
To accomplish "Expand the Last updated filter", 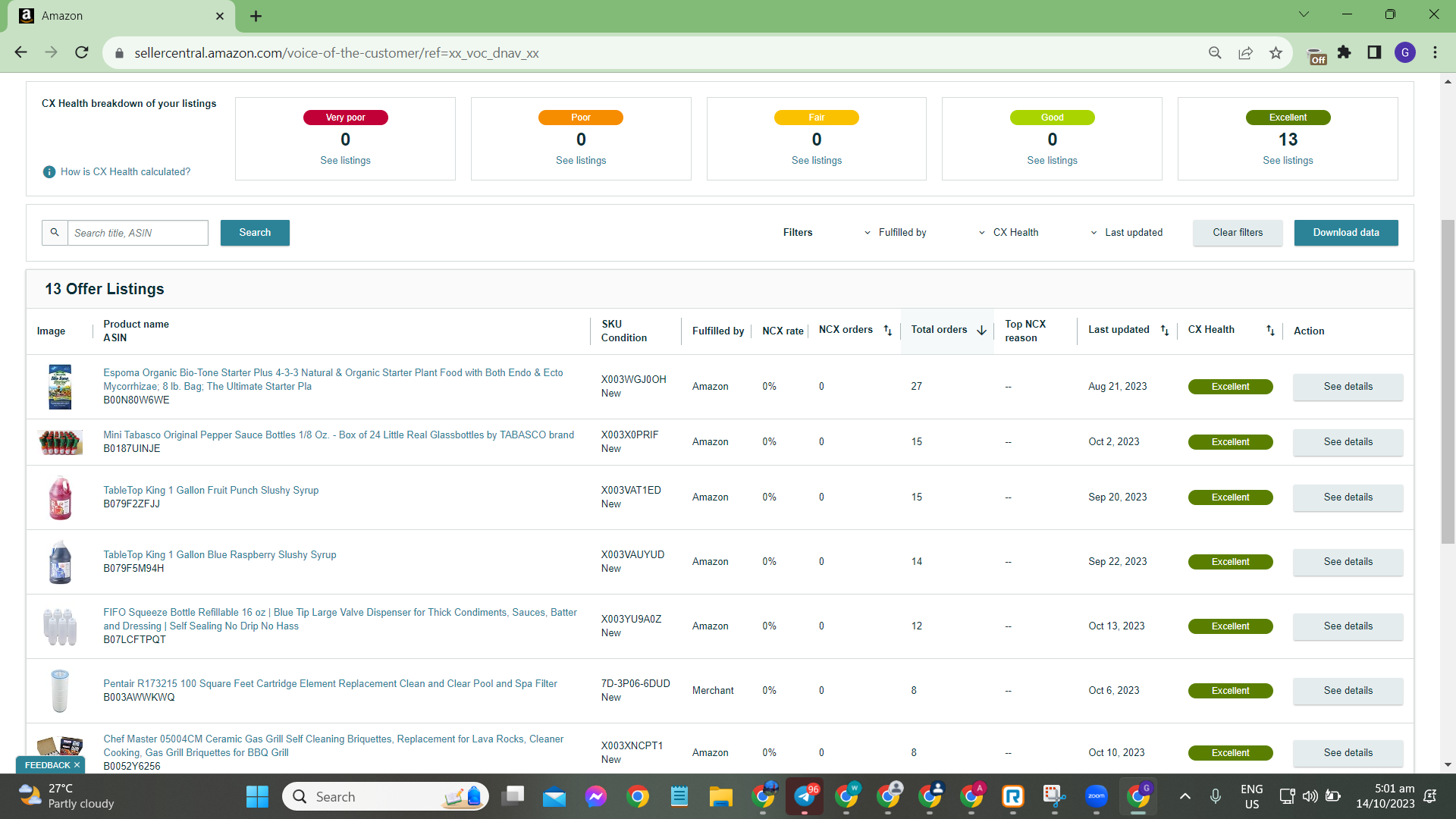I will click(x=1127, y=233).
